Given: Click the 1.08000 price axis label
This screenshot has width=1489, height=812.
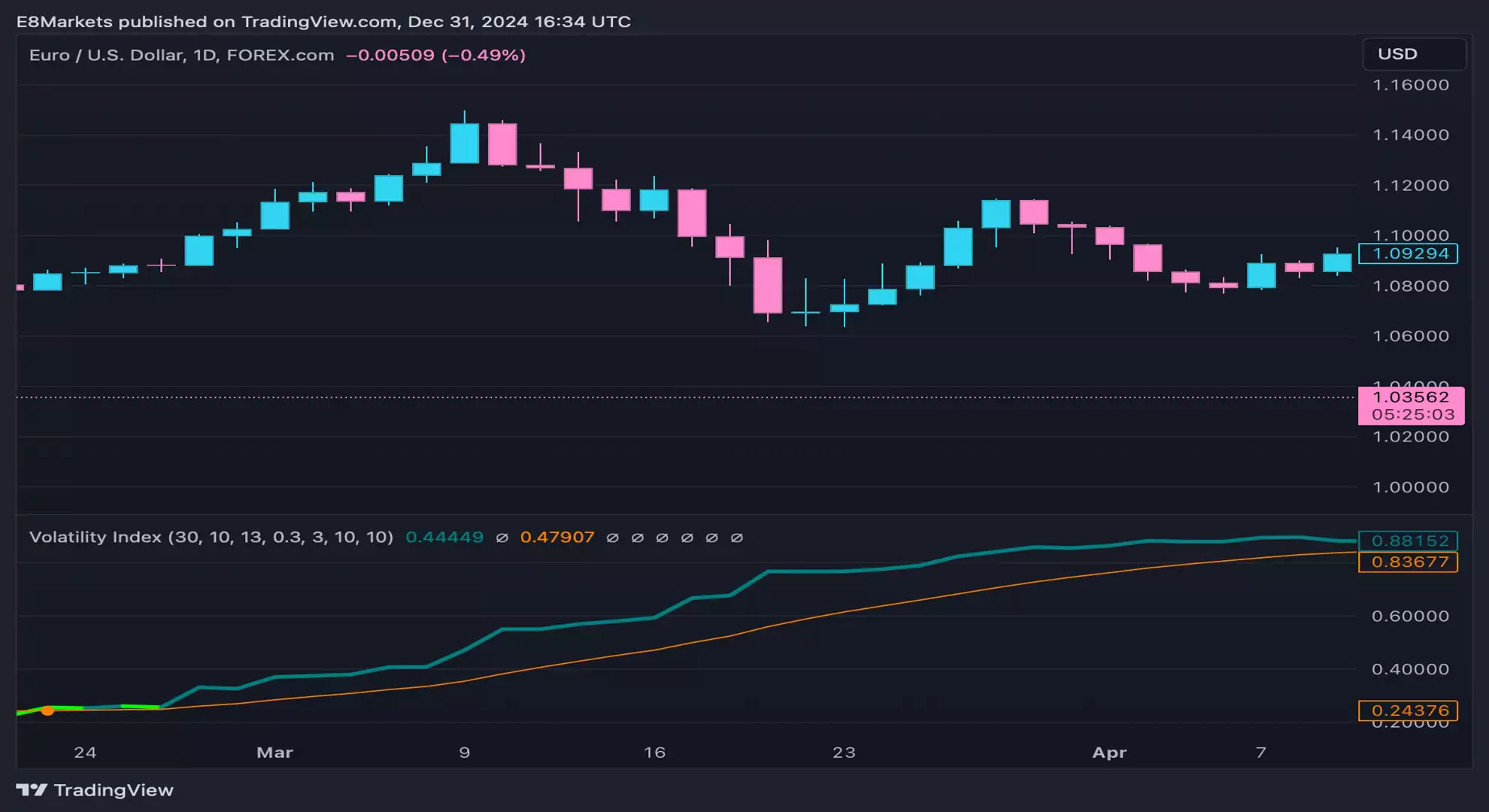Looking at the screenshot, I should [1411, 286].
